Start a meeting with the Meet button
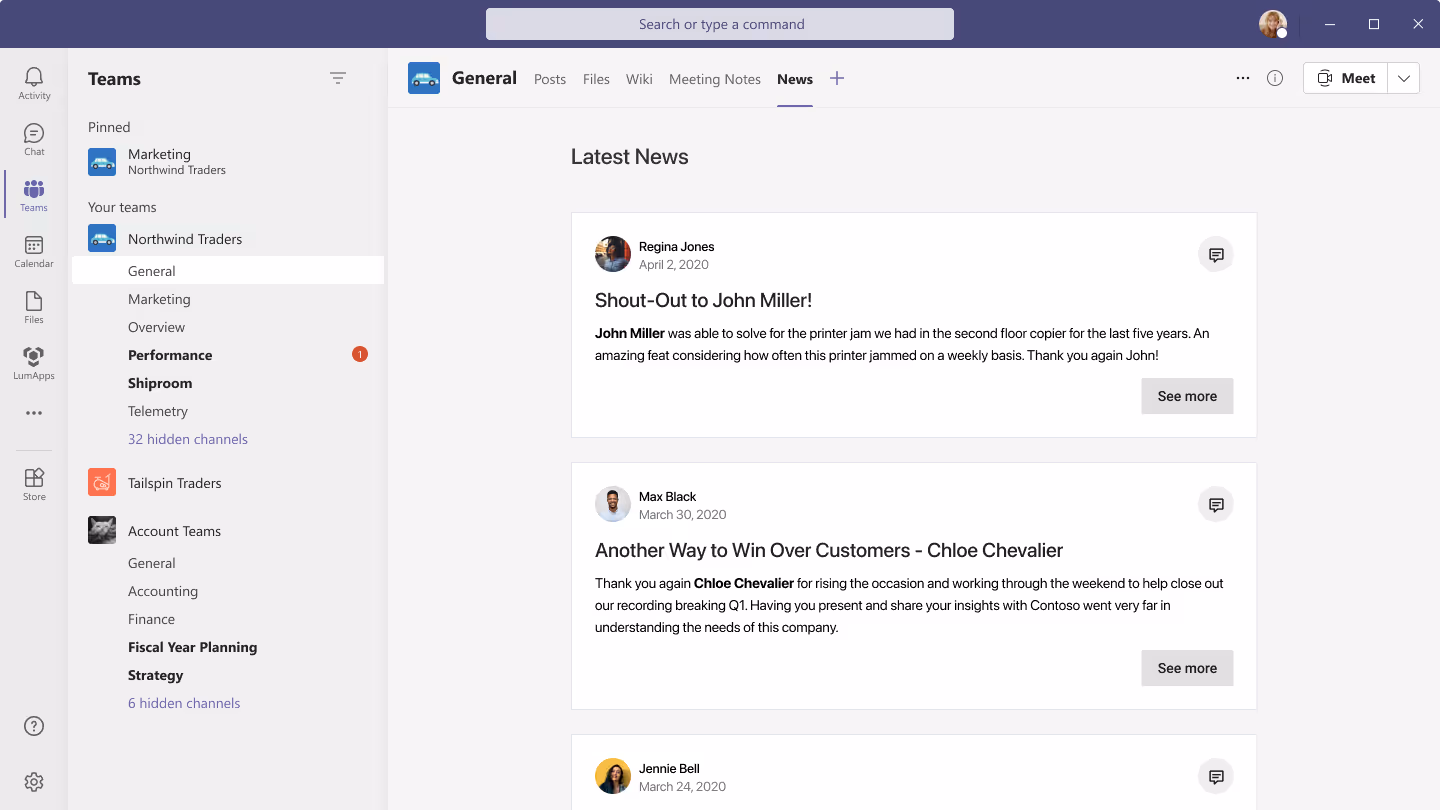This screenshot has width=1440, height=810. 1345,78
